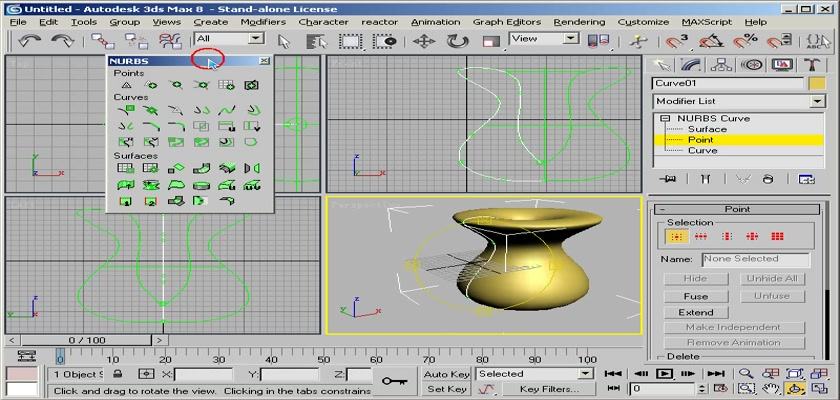Click Create CV Curve in NURBS toolbox
This screenshot has height=400, width=840.
tap(126, 110)
